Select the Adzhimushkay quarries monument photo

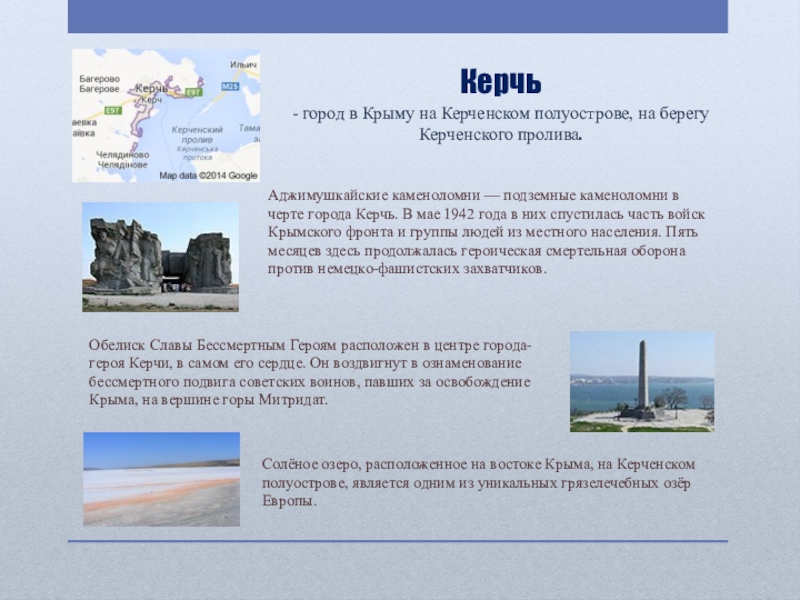click(160, 257)
